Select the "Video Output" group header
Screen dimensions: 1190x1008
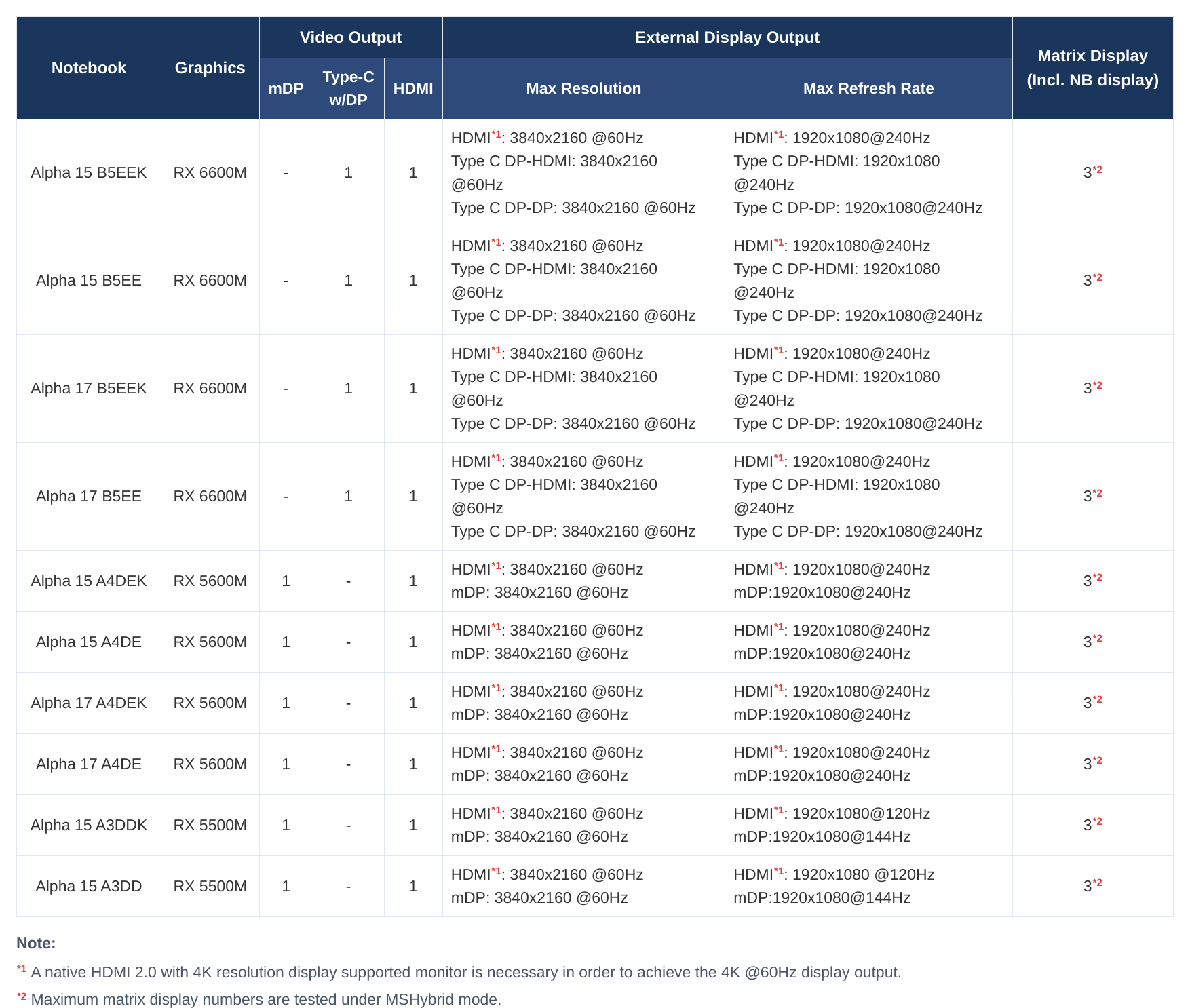(351, 37)
